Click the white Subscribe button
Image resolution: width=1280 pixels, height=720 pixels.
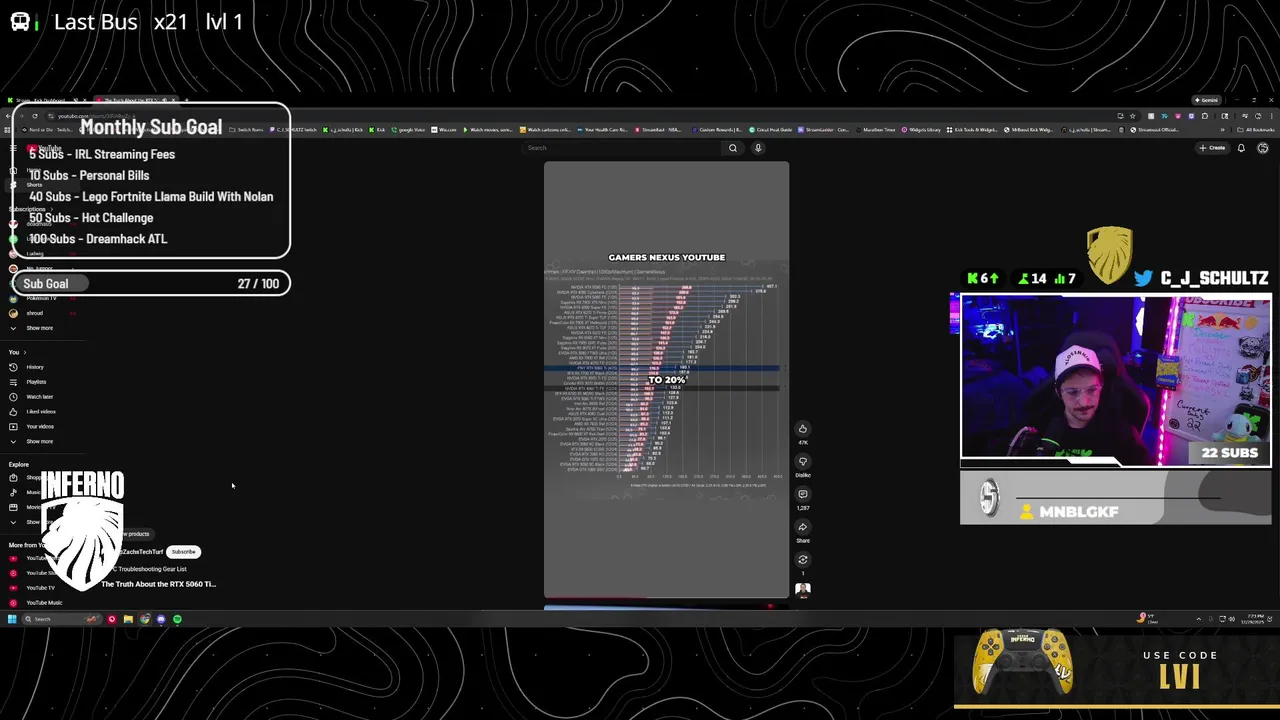(x=184, y=552)
